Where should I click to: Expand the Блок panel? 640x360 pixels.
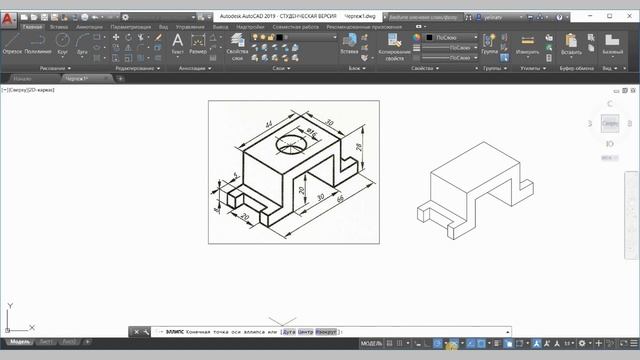click(x=357, y=68)
